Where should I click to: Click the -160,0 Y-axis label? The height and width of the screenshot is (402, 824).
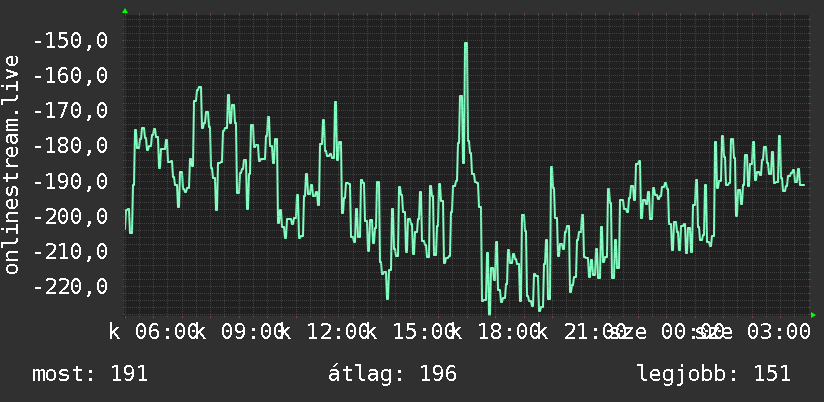click(x=71, y=76)
